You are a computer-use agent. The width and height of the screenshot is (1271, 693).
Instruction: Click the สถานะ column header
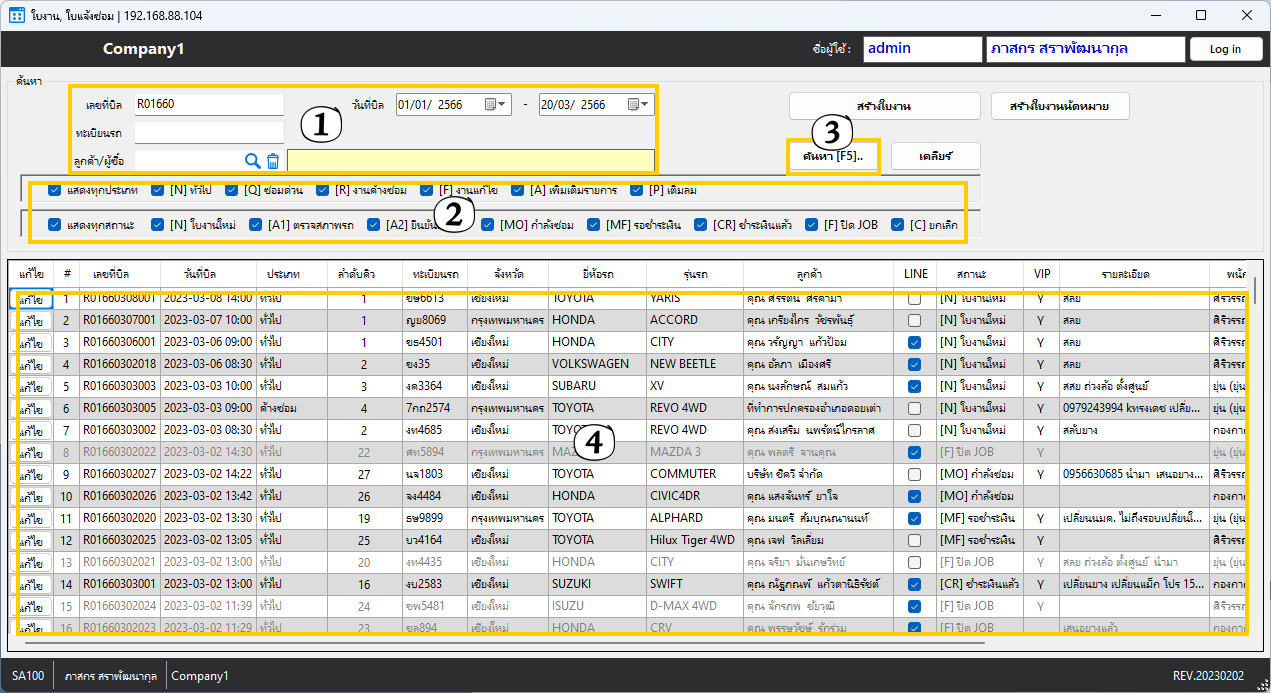pyautogui.click(x=973, y=273)
